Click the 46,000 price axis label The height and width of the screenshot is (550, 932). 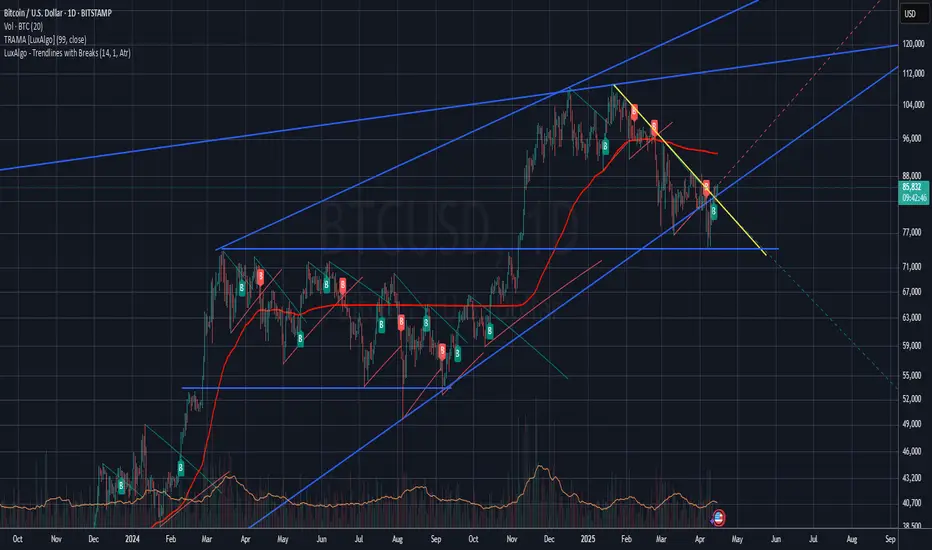[x=911, y=452]
